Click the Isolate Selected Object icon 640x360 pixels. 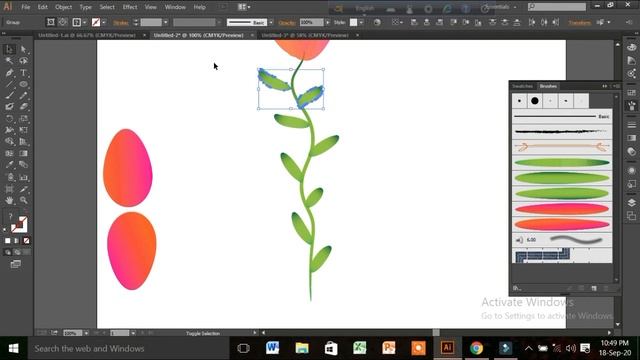[51, 22]
